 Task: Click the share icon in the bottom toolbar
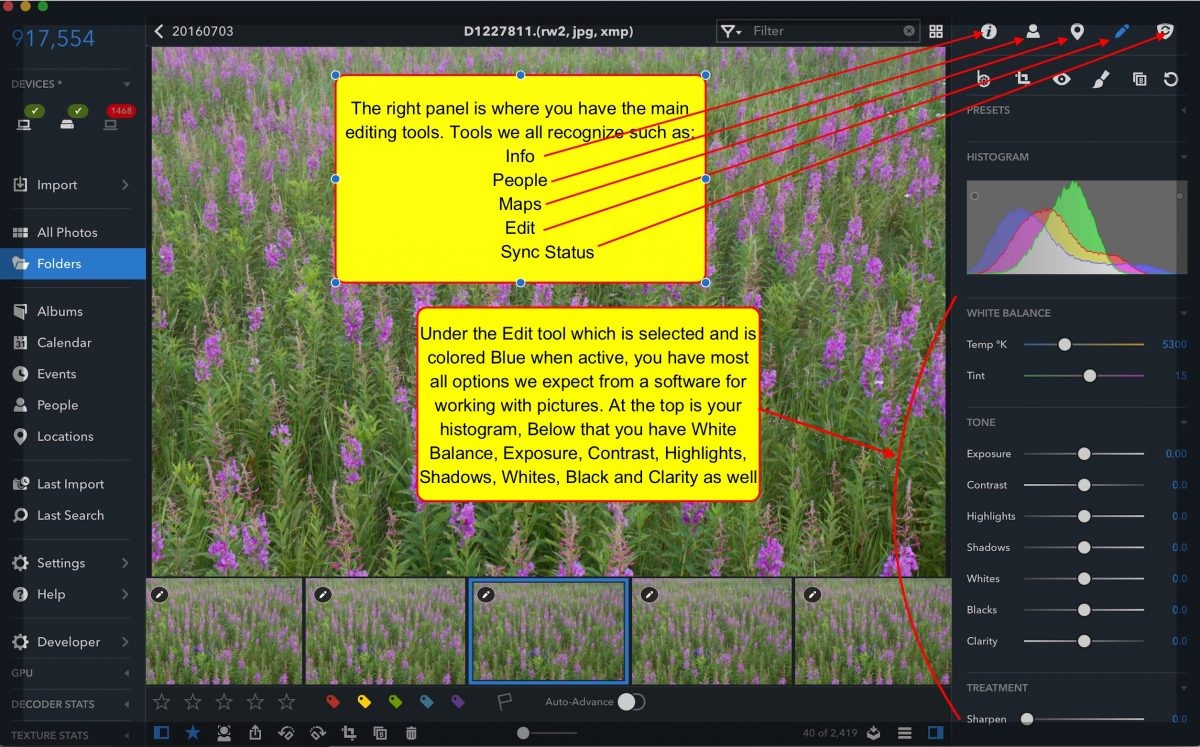click(255, 733)
